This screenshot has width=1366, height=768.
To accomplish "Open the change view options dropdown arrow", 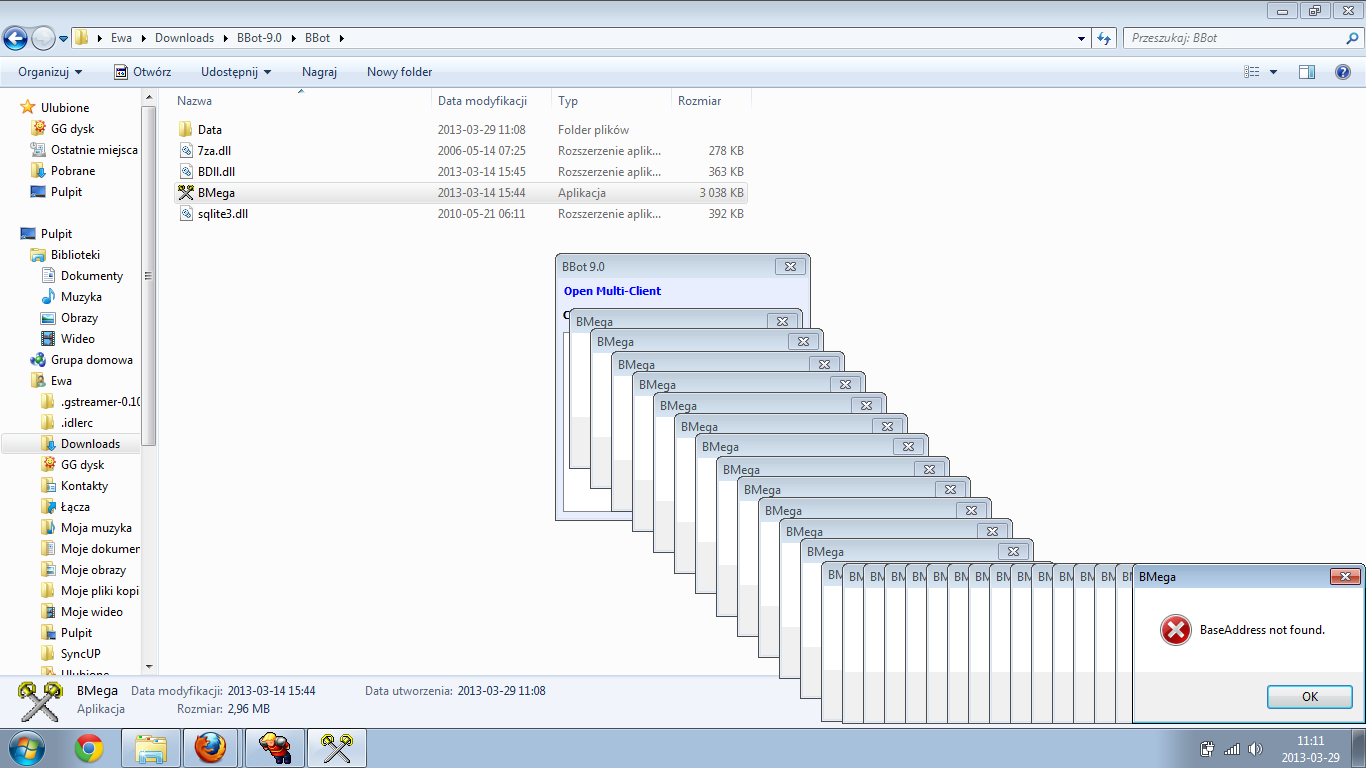I will click(1273, 72).
